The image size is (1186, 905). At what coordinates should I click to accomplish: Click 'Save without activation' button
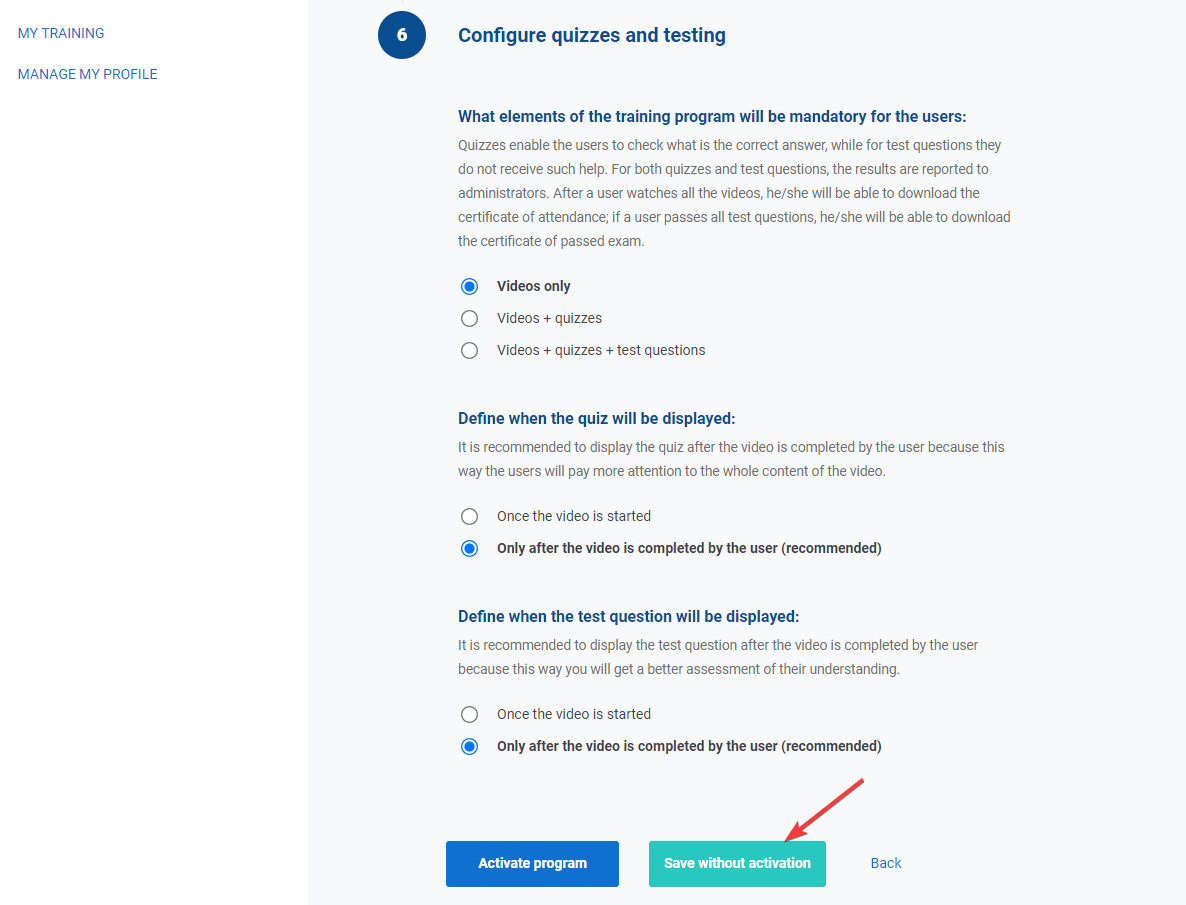point(737,863)
